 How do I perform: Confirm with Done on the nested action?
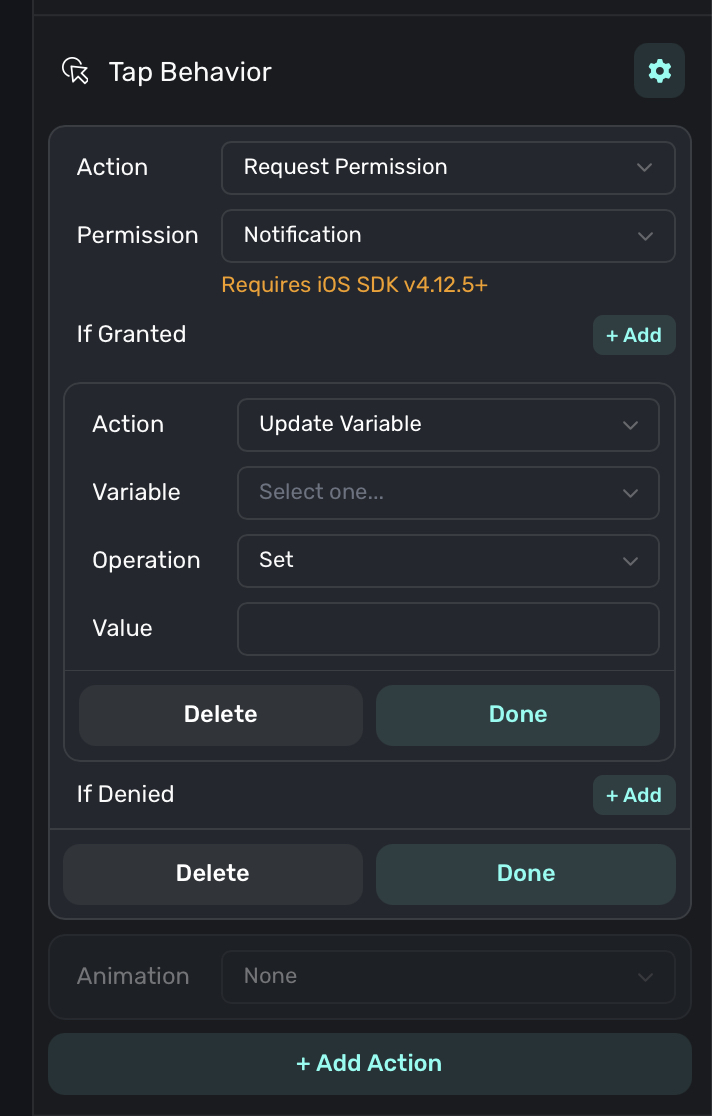(517, 714)
